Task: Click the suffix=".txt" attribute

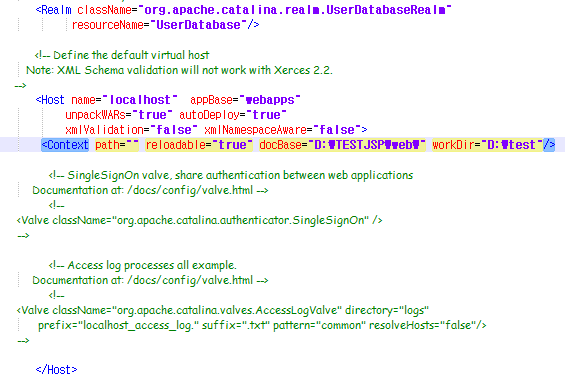Action: point(235,325)
